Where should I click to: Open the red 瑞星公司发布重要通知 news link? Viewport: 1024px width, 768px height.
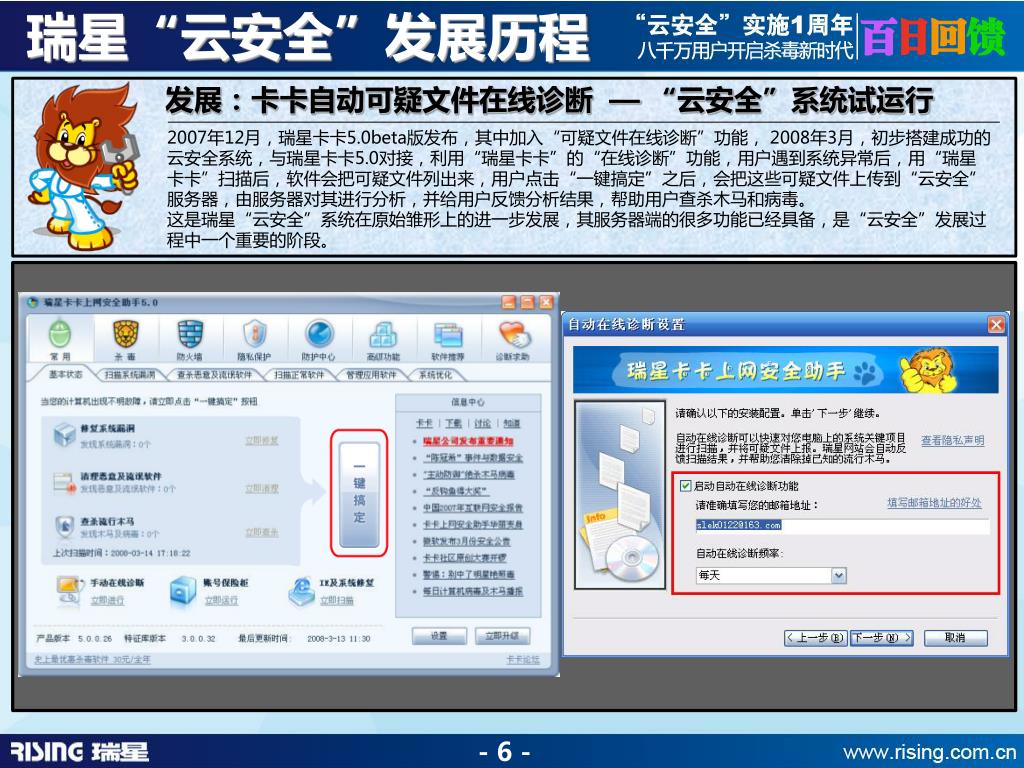click(x=468, y=441)
